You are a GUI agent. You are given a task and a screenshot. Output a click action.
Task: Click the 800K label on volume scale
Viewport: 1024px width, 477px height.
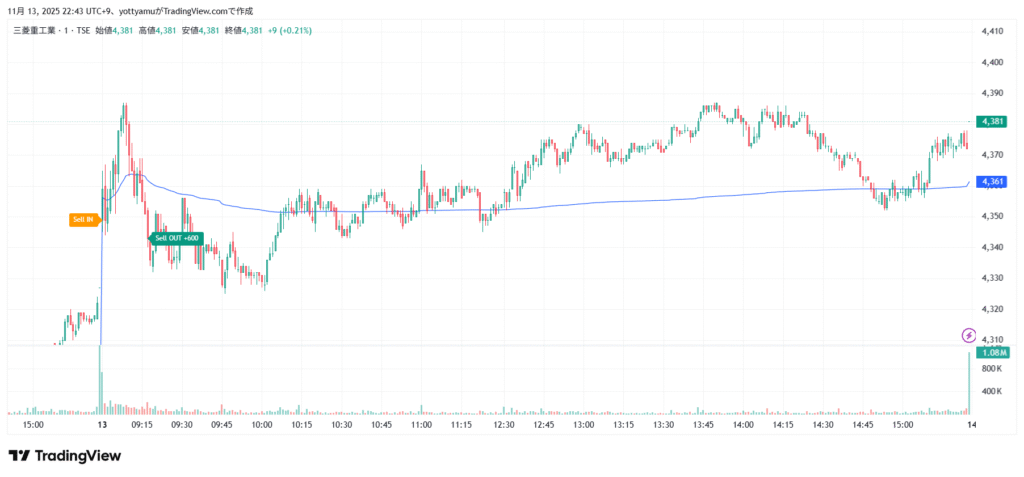pyautogui.click(x=992, y=369)
